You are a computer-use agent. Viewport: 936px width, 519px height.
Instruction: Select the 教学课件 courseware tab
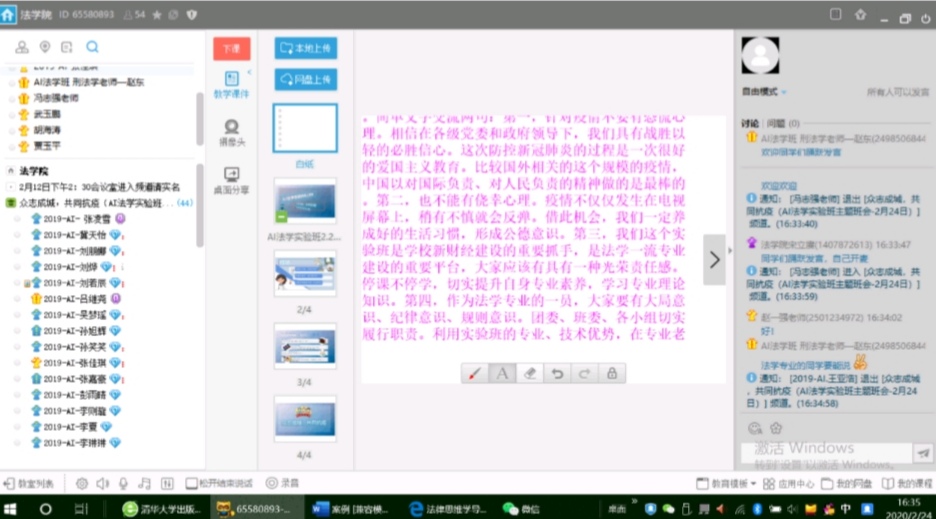point(232,84)
